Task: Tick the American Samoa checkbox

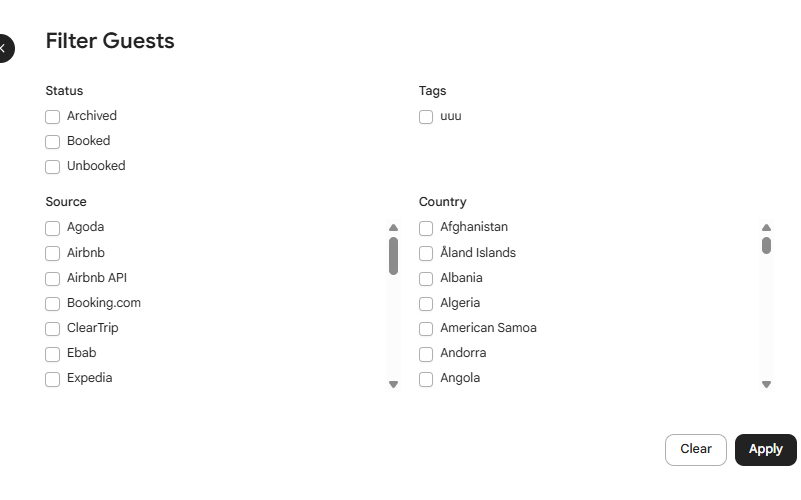Action: (x=426, y=329)
